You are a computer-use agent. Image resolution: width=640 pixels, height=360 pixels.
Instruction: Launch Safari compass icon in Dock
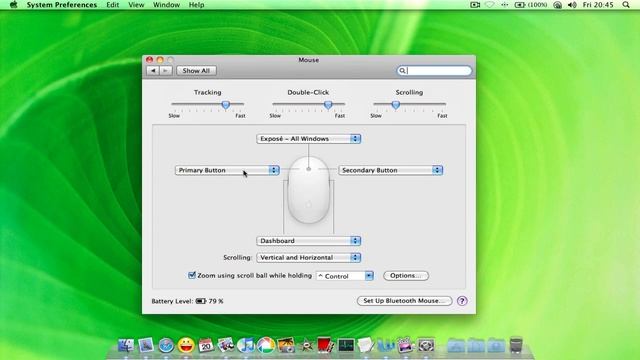point(166,345)
